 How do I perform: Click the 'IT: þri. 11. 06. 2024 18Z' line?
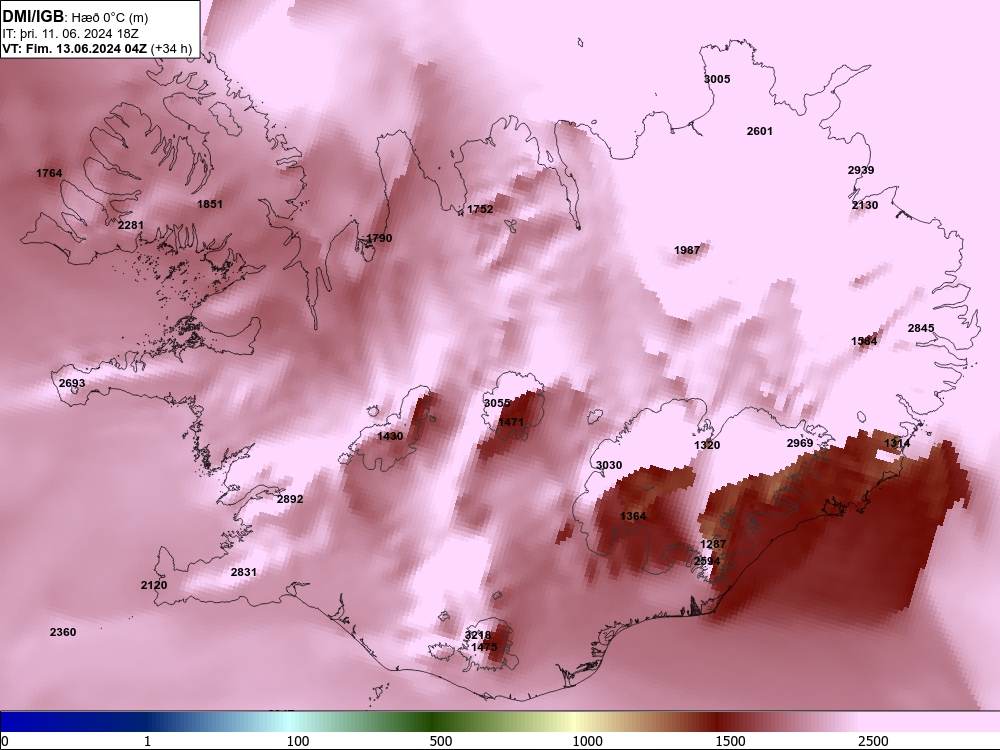[x=70, y=34]
